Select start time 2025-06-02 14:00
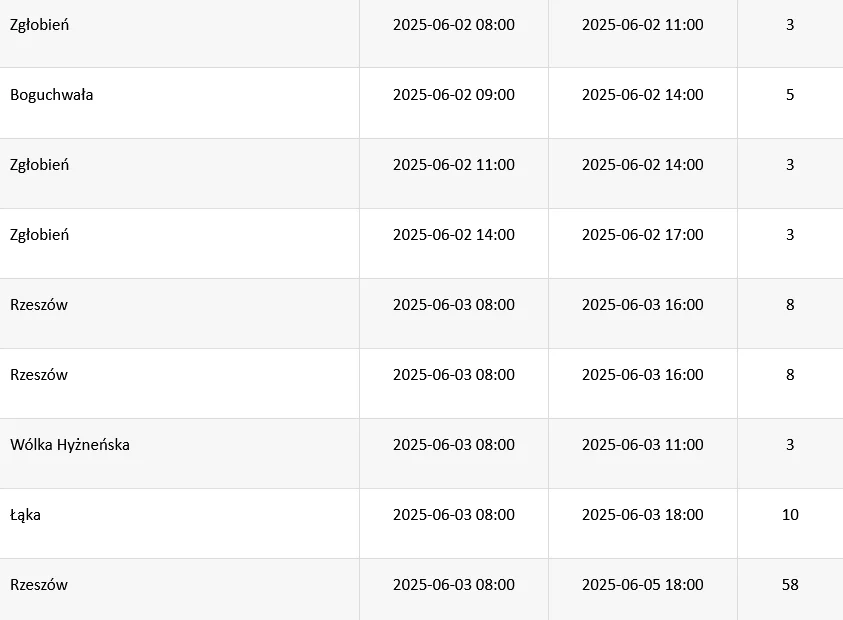 [x=453, y=235]
